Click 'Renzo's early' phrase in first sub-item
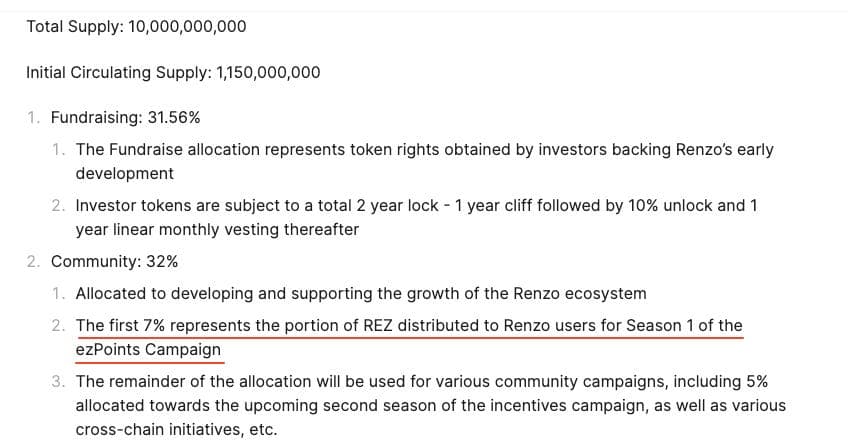Image resolution: width=848 pixels, height=448 pixels. tap(725, 149)
